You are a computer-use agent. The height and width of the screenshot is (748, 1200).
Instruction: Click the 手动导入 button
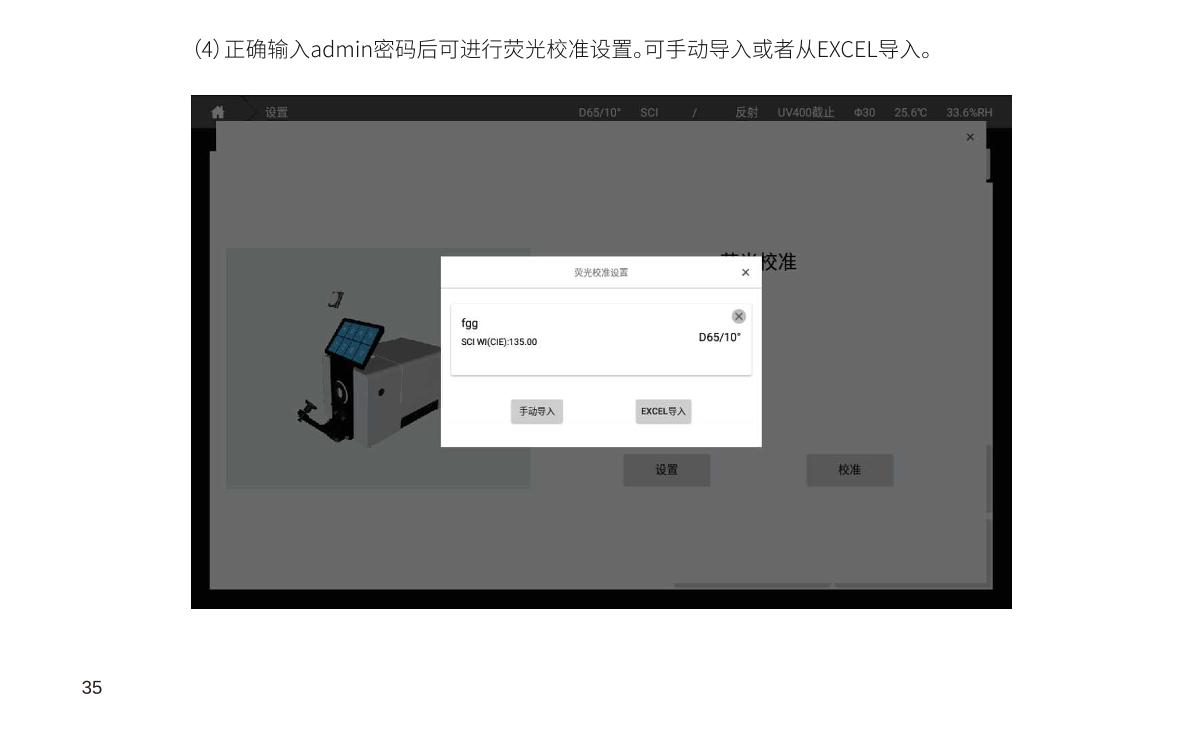point(537,412)
